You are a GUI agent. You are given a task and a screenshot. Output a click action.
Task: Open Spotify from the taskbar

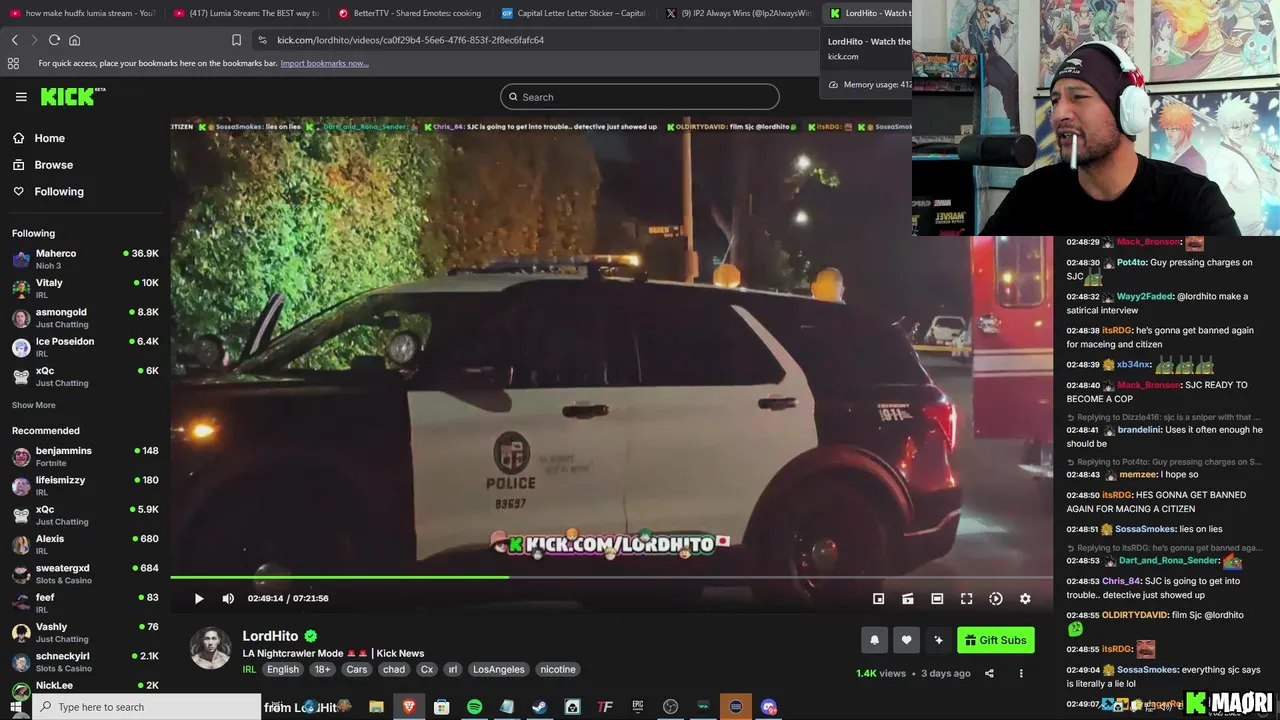click(x=474, y=707)
